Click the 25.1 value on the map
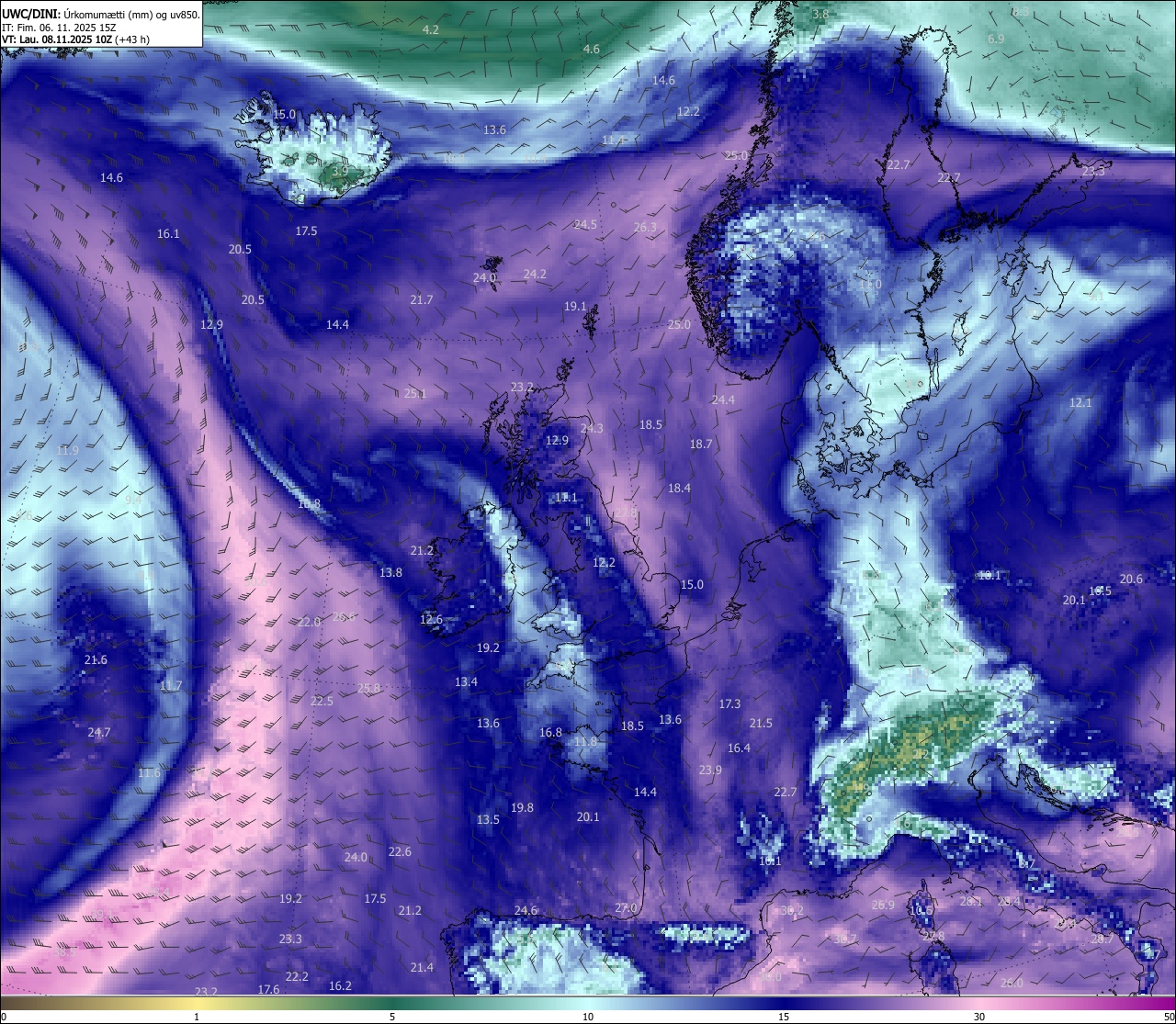1176x1024 pixels. click(x=415, y=394)
